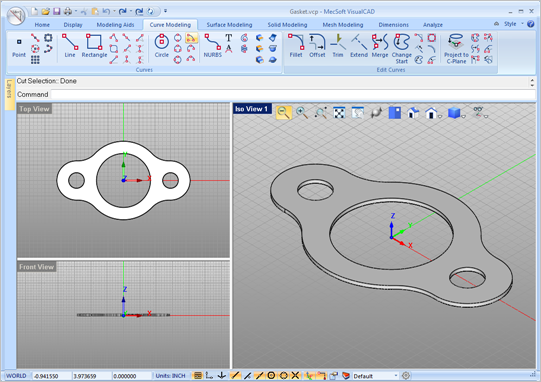Select the Rectangle tool
This screenshot has width=541, height=382.
94,46
